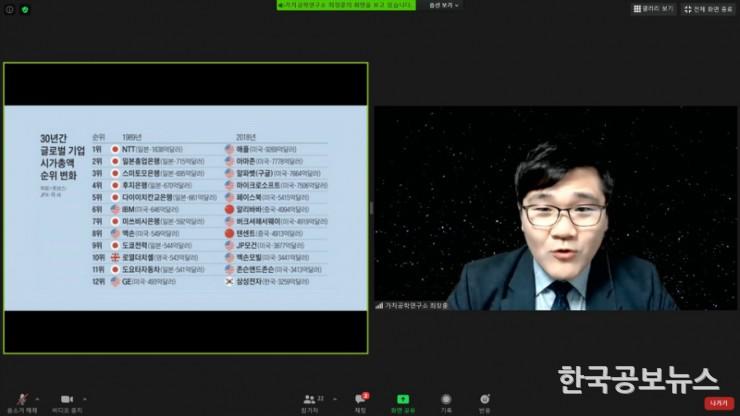Open the 옵션 보기 view options dropdown

[444, 5]
